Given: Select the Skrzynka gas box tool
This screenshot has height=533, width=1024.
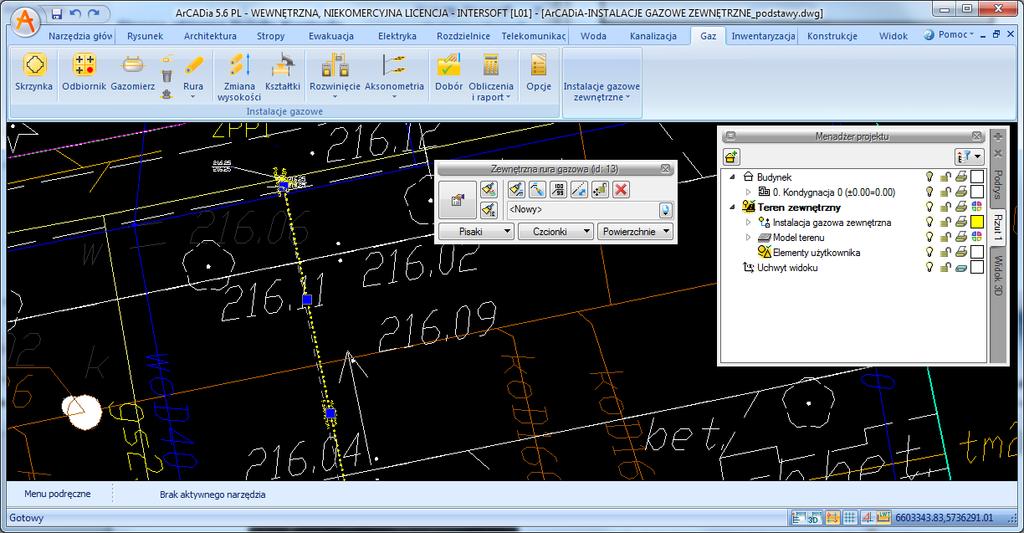Looking at the screenshot, I should (34, 72).
